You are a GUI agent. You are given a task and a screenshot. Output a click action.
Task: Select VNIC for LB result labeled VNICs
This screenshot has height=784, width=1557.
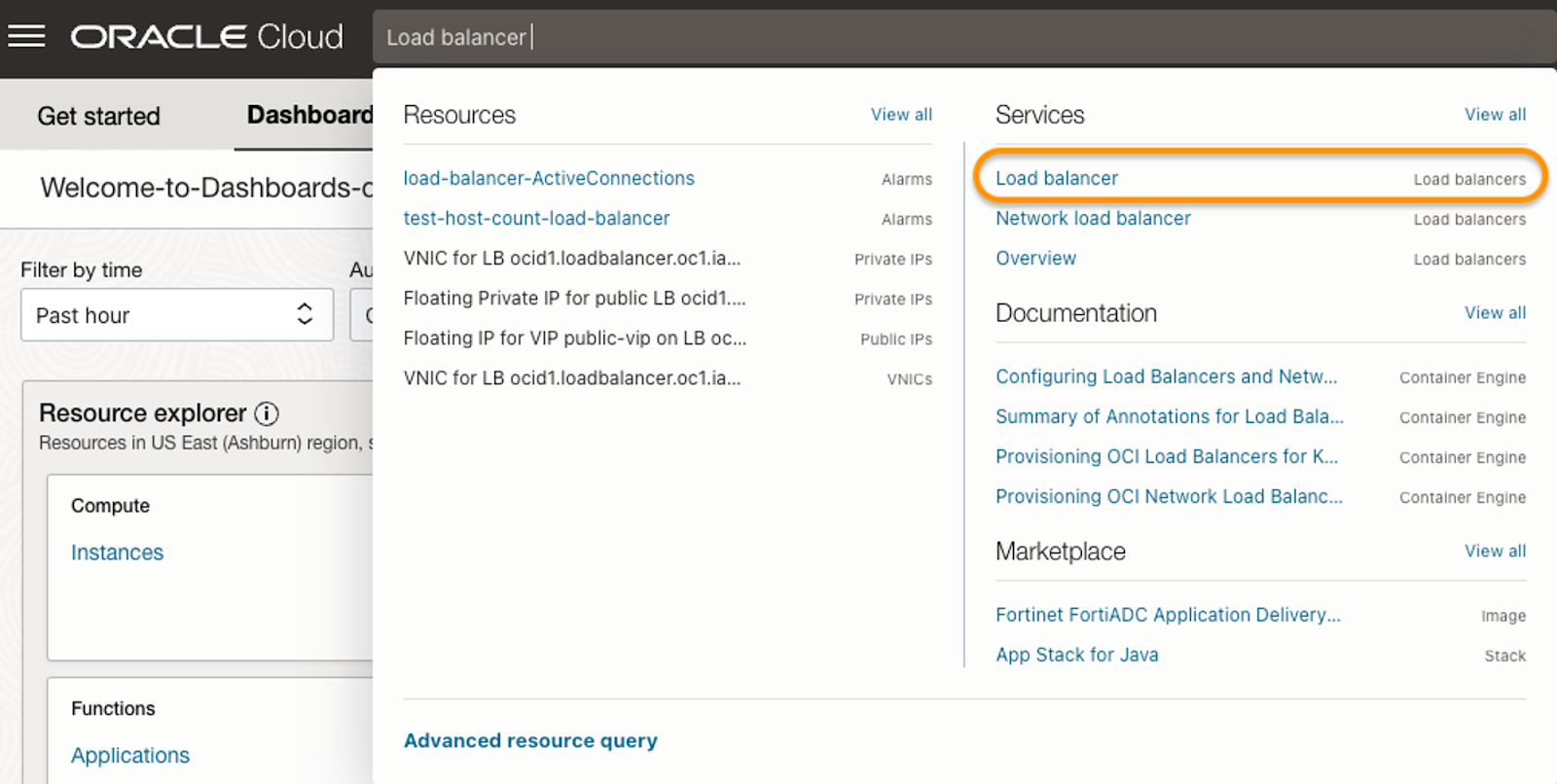coord(572,378)
